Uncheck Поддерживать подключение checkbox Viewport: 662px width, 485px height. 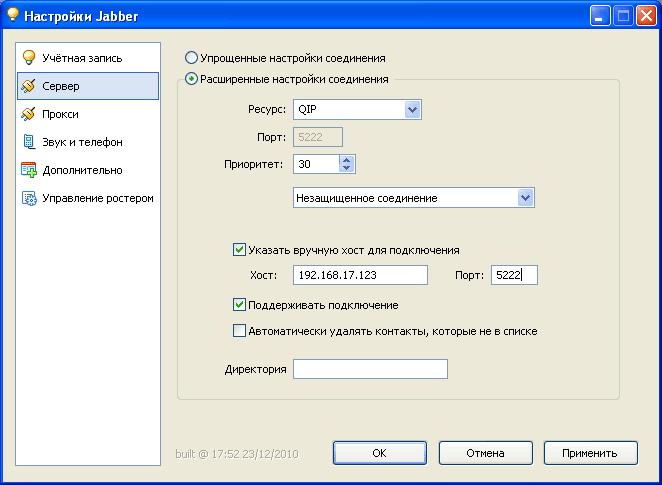pyautogui.click(x=239, y=304)
